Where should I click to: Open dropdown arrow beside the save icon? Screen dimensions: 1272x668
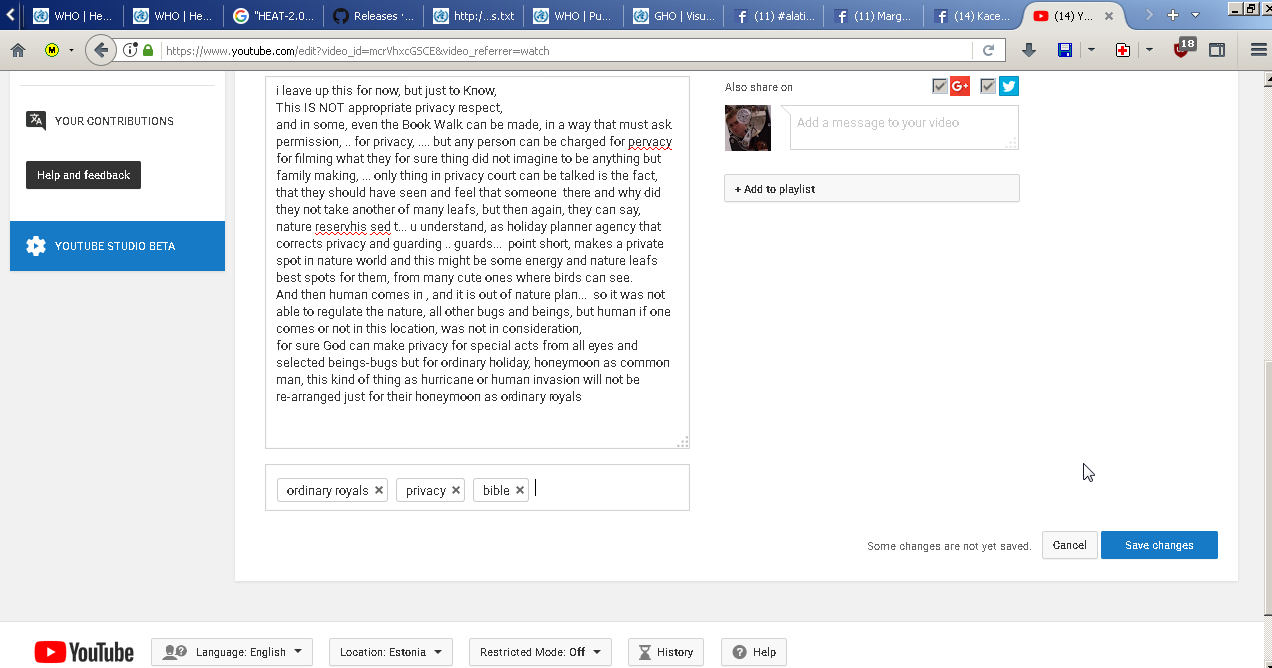(1090, 50)
